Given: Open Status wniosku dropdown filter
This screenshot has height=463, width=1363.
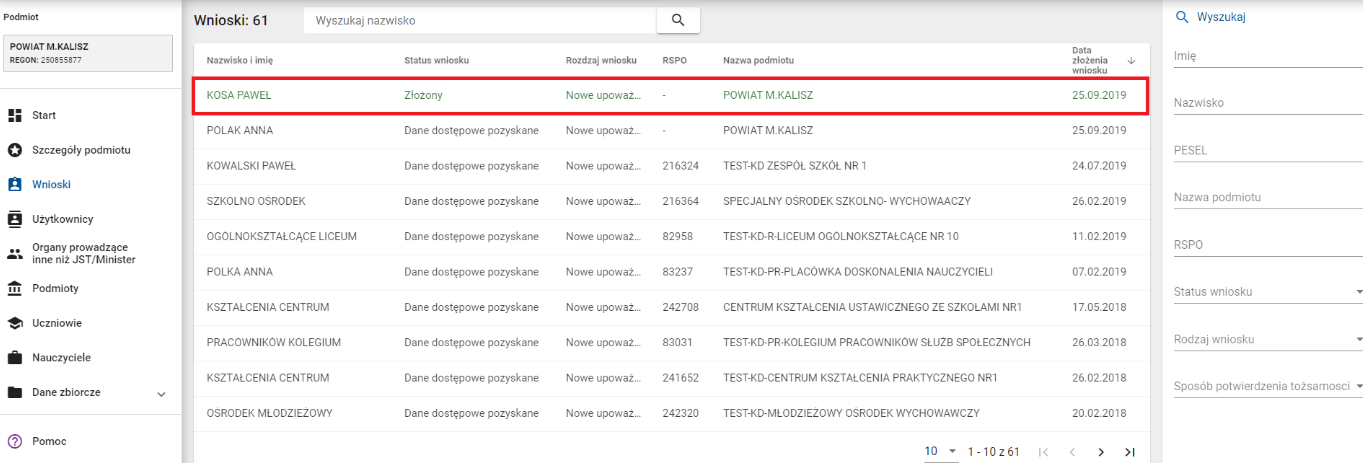Looking at the screenshot, I should 1267,292.
